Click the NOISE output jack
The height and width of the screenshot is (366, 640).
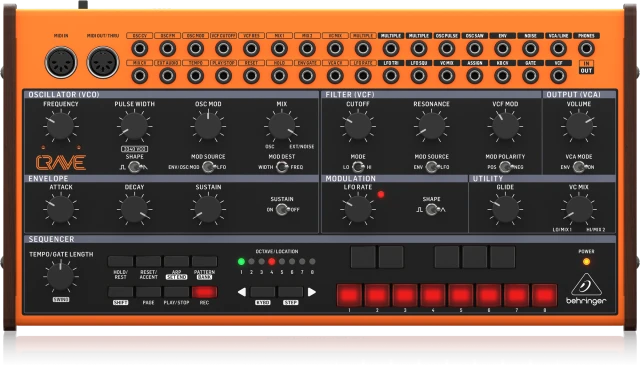point(530,49)
